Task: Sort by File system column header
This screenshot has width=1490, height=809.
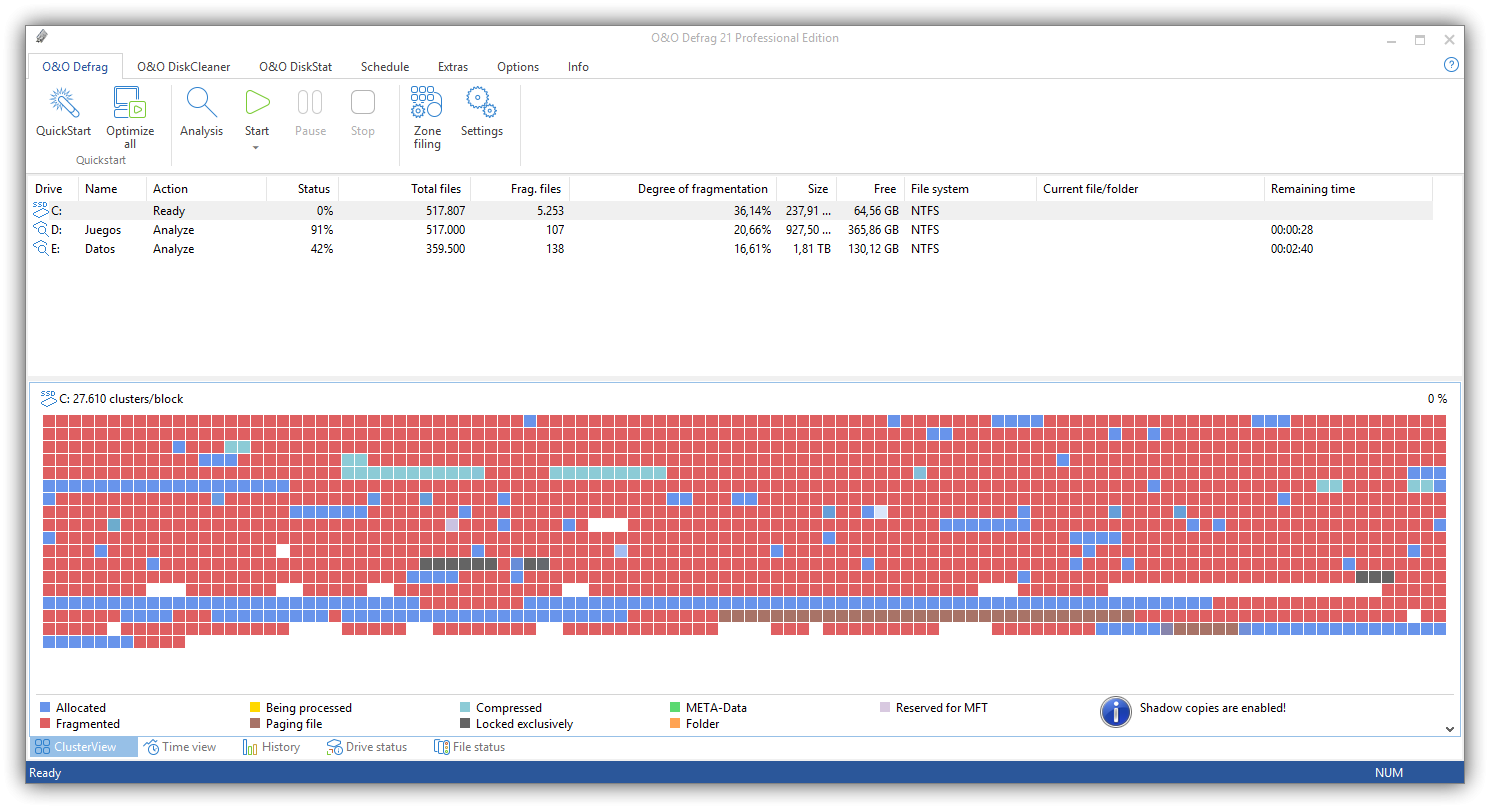Action: point(970,189)
